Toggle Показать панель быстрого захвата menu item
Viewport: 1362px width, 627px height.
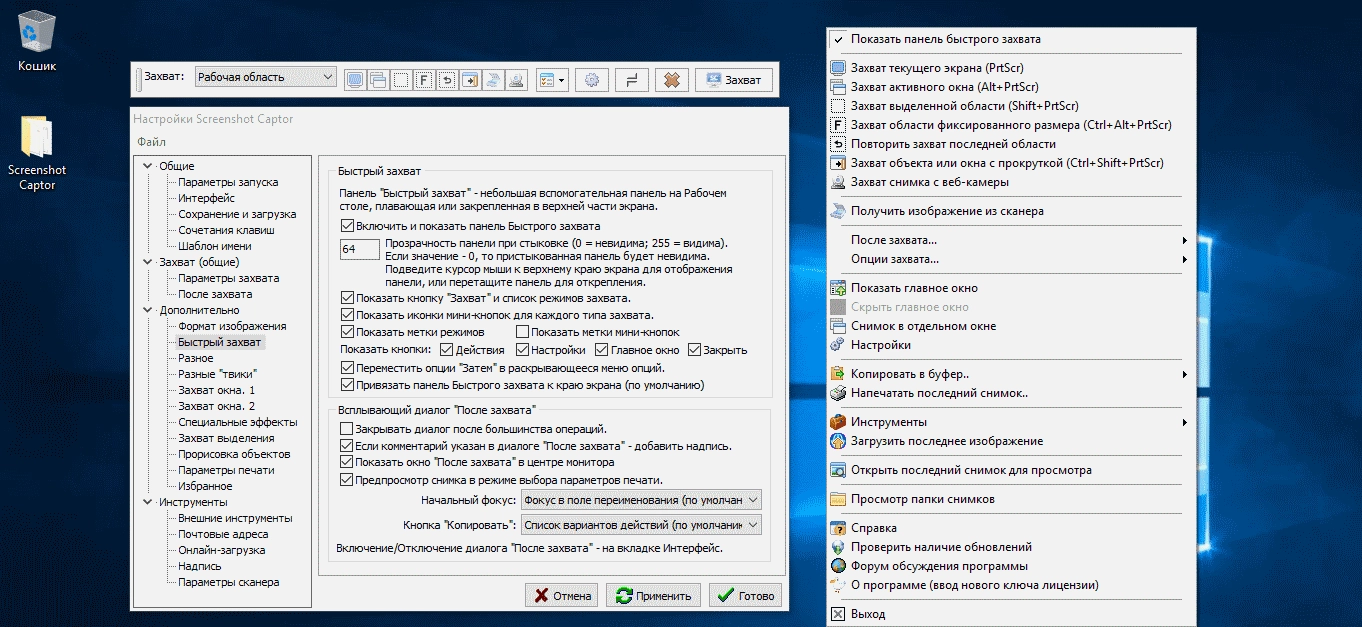(1011, 39)
